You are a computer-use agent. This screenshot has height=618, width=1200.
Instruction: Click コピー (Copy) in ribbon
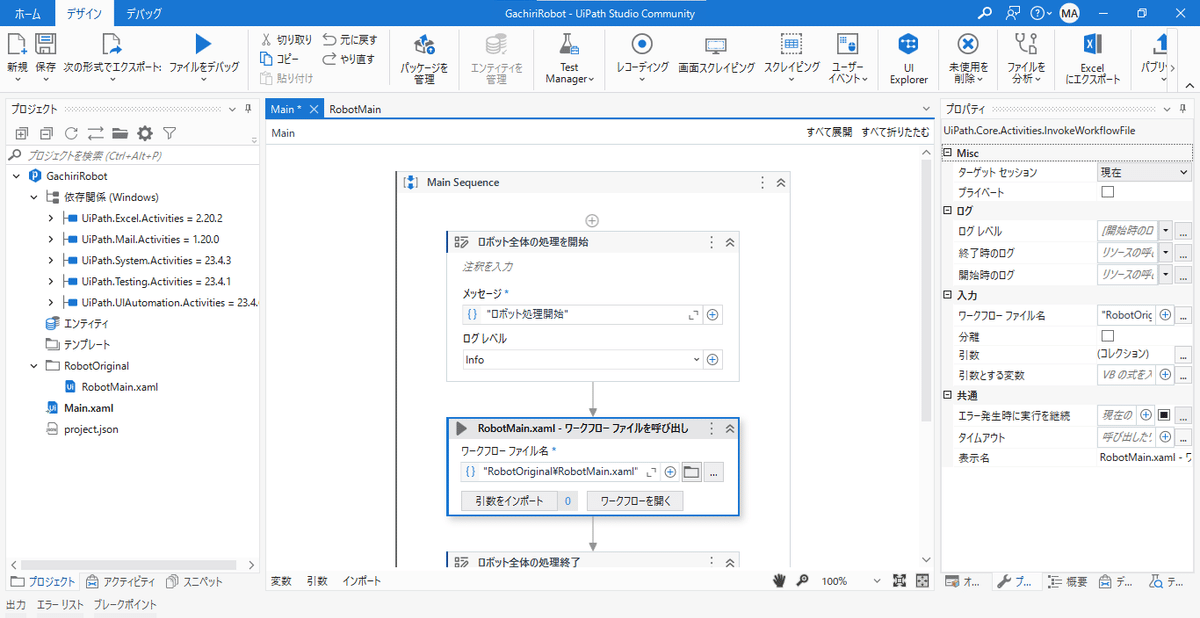[279, 59]
